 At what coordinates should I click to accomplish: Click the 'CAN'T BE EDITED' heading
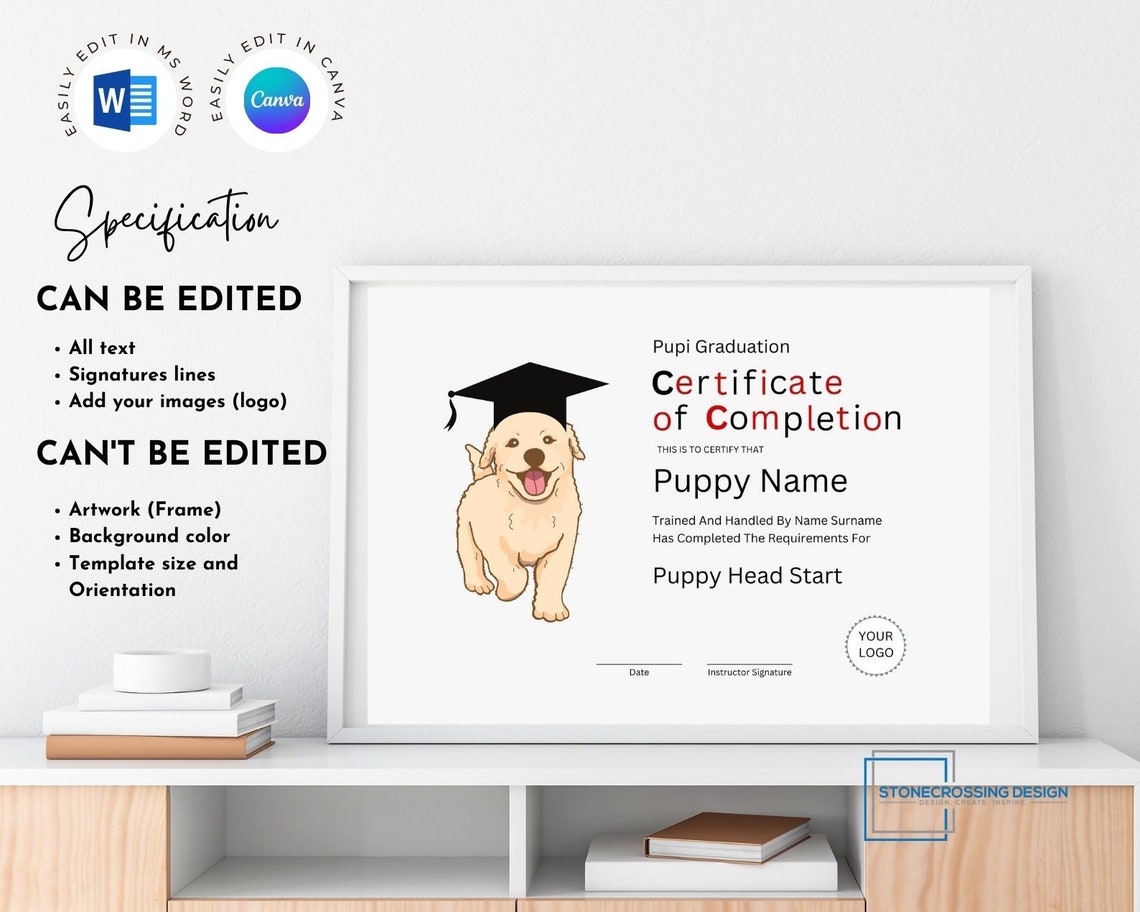(181, 453)
